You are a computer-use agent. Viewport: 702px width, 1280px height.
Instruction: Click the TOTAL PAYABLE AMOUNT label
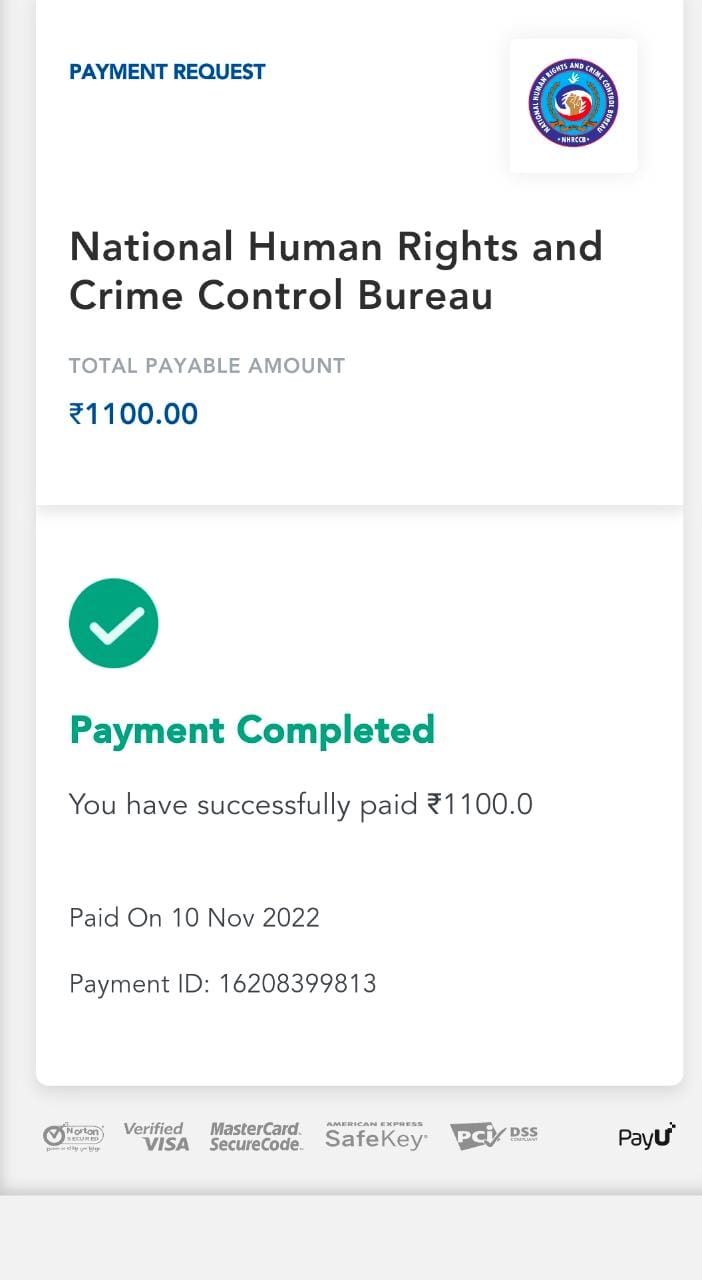coord(207,366)
